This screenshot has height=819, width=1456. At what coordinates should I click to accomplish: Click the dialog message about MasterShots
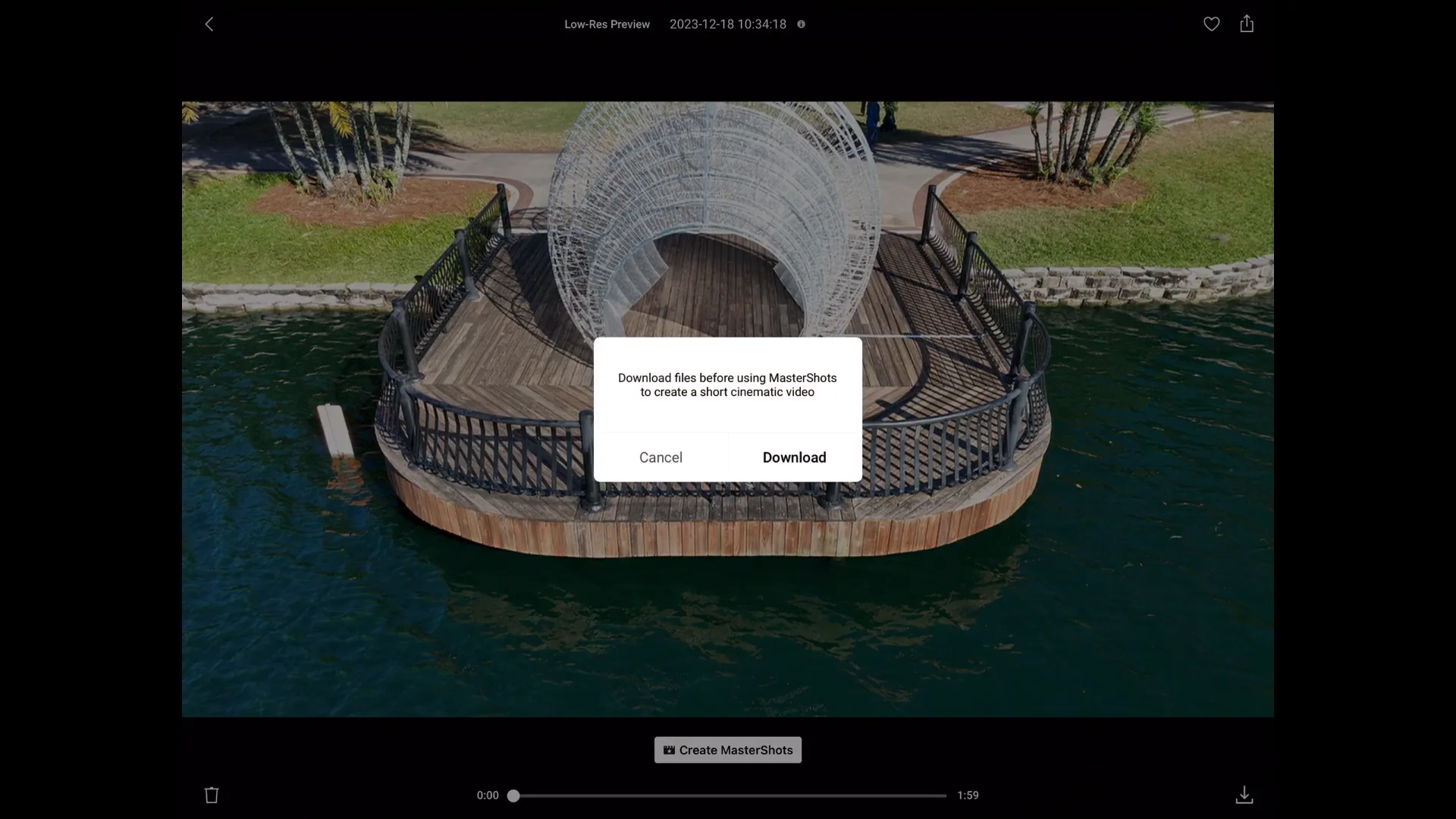[x=727, y=384]
